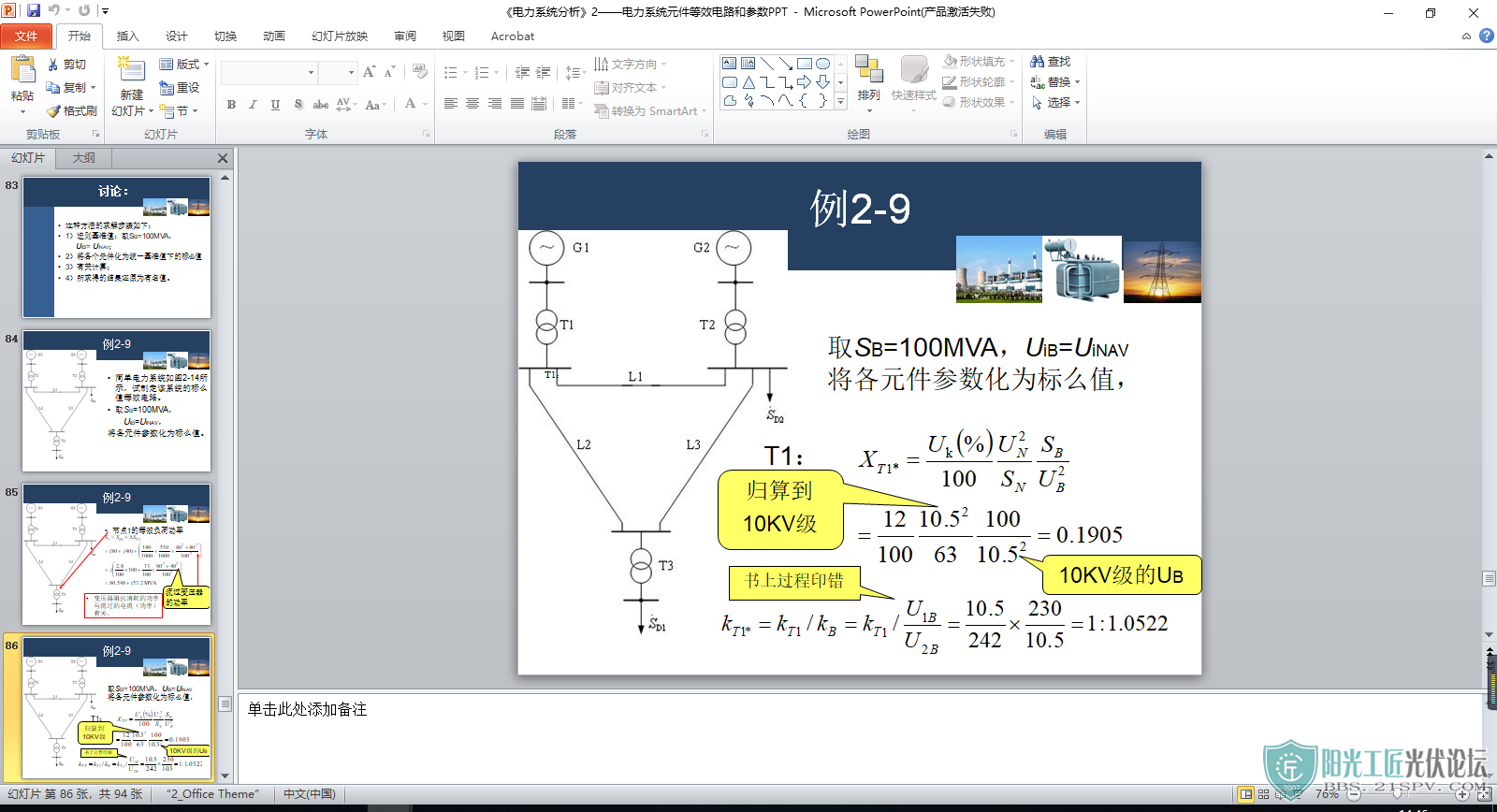Select slide 85 thumbnail
The height and width of the screenshot is (812, 1497).
(117, 555)
